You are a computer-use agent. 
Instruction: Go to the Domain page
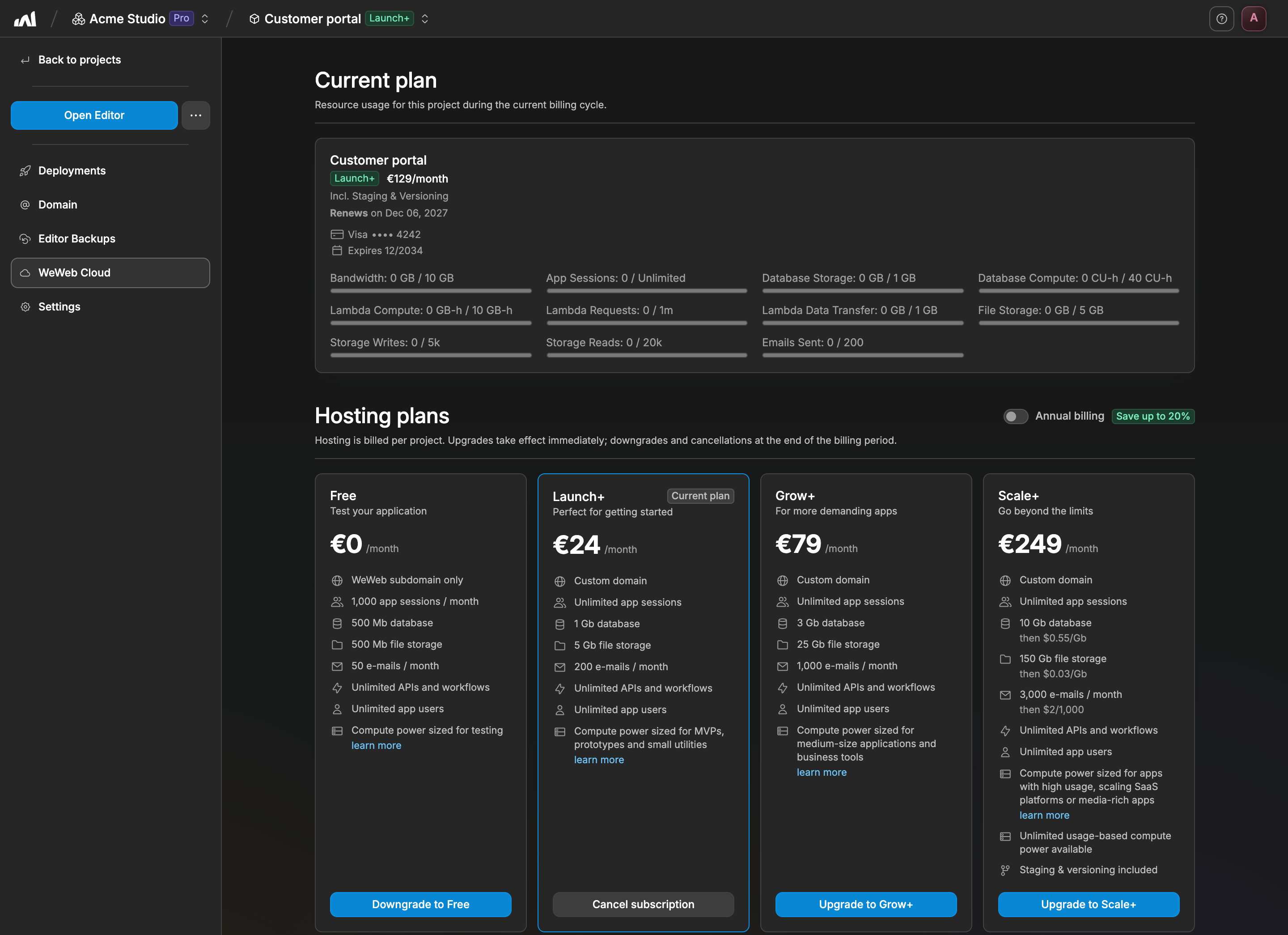pyautogui.click(x=110, y=205)
